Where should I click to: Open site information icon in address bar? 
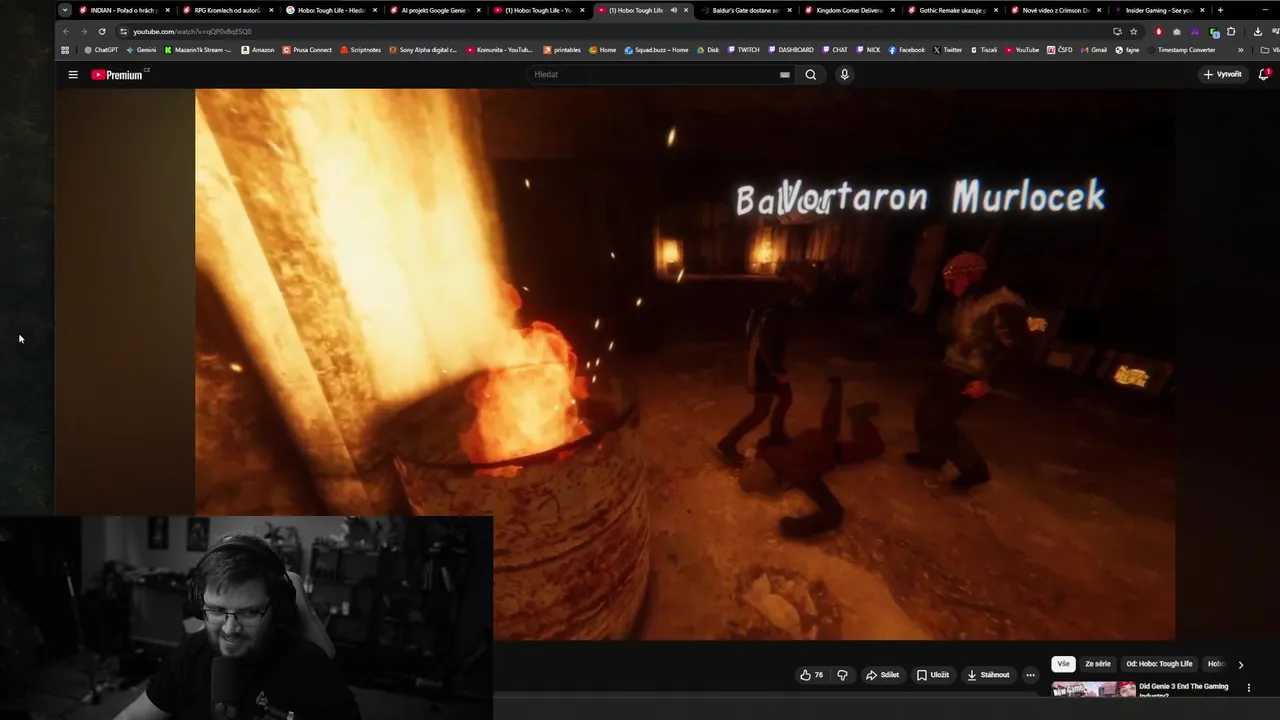point(123,32)
